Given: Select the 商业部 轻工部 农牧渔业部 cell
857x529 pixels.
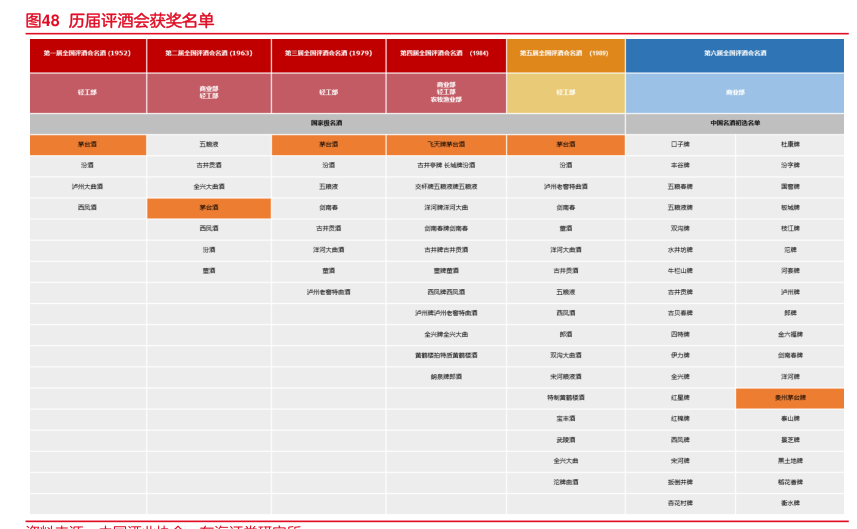Looking at the screenshot, I should coord(445,92).
